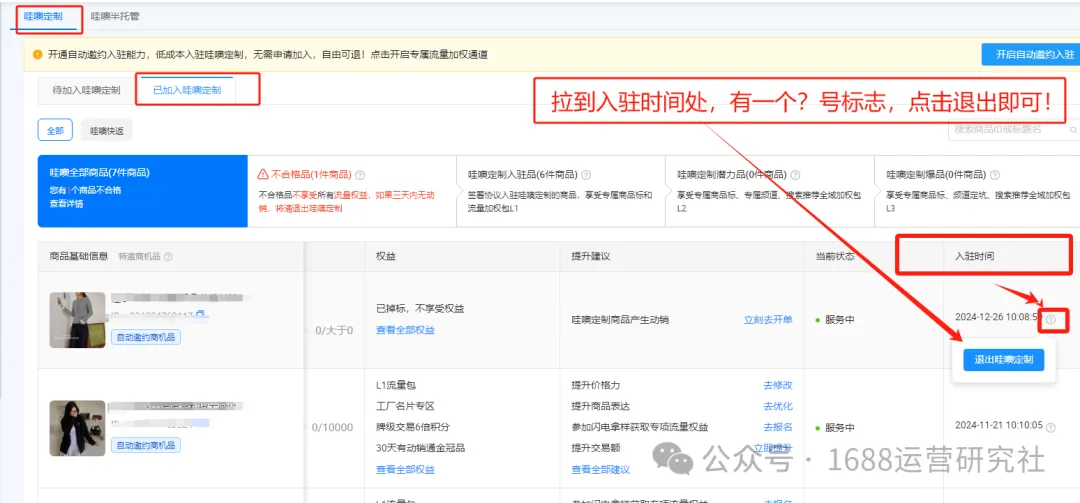The height and width of the screenshot is (503, 1080).
Task: Click help icon next to 哇噢定制潜力品(0件商品)
Action: point(796,175)
